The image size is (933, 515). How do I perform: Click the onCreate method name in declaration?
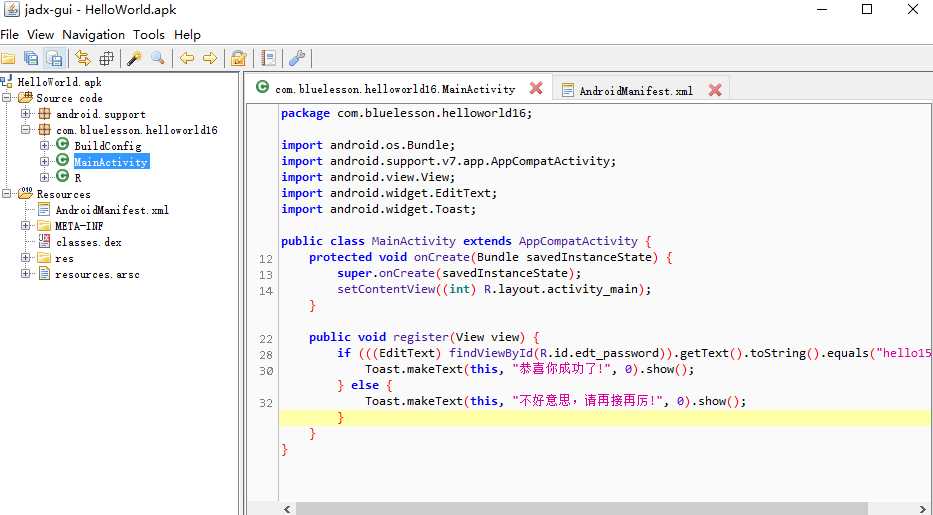tap(442, 258)
